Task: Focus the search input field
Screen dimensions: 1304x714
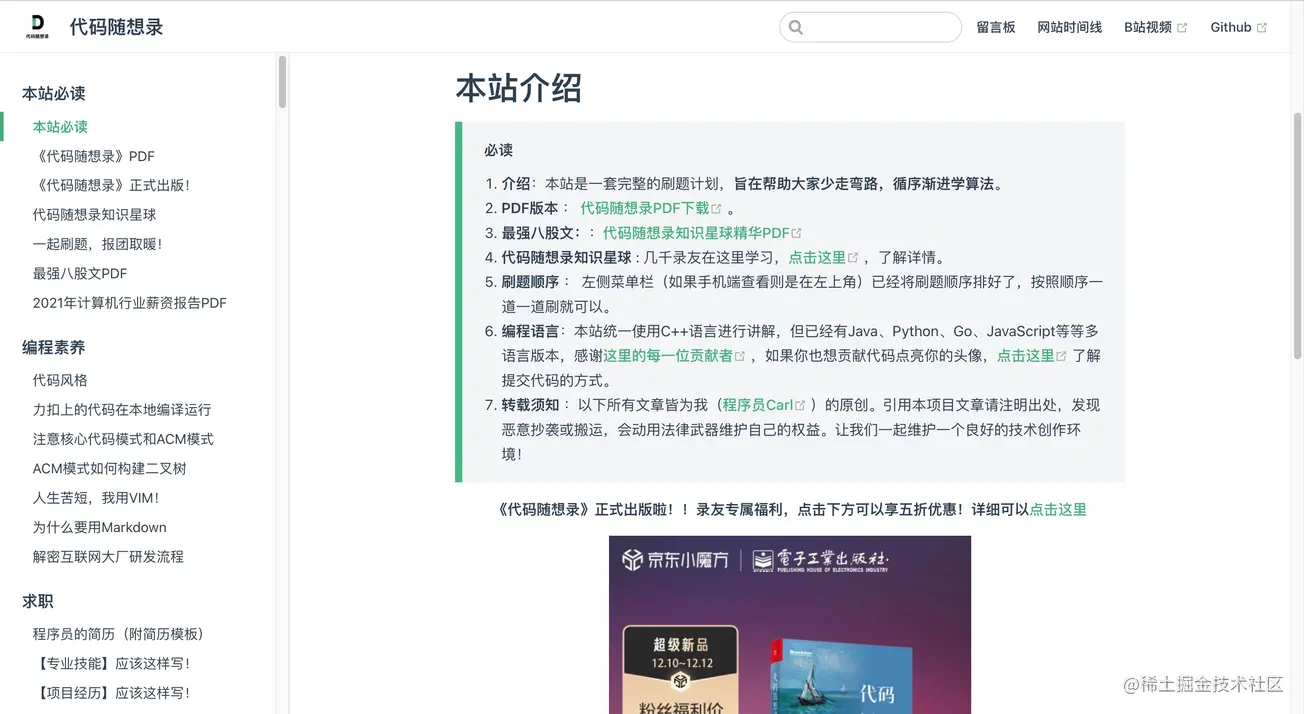Action: pyautogui.click(x=870, y=27)
